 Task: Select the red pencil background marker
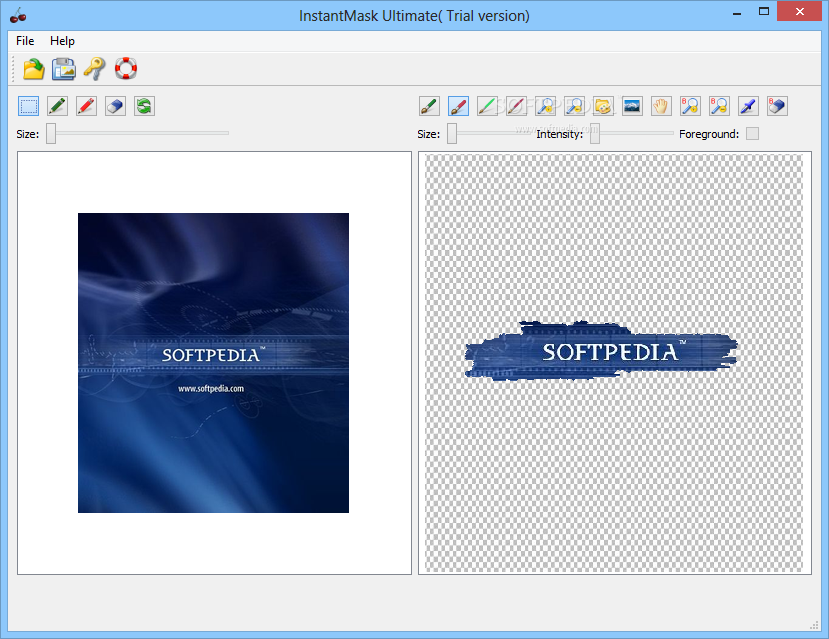pyautogui.click(x=87, y=106)
